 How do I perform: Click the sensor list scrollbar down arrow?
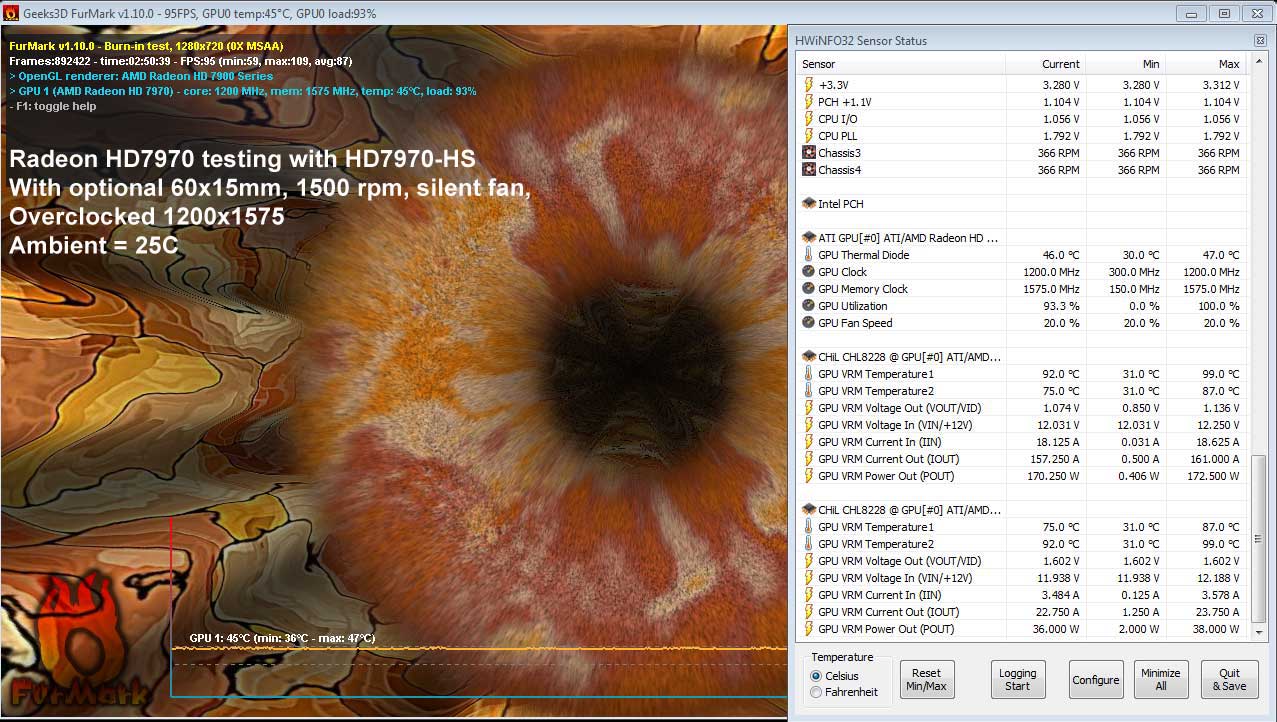tap(1259, 631)
